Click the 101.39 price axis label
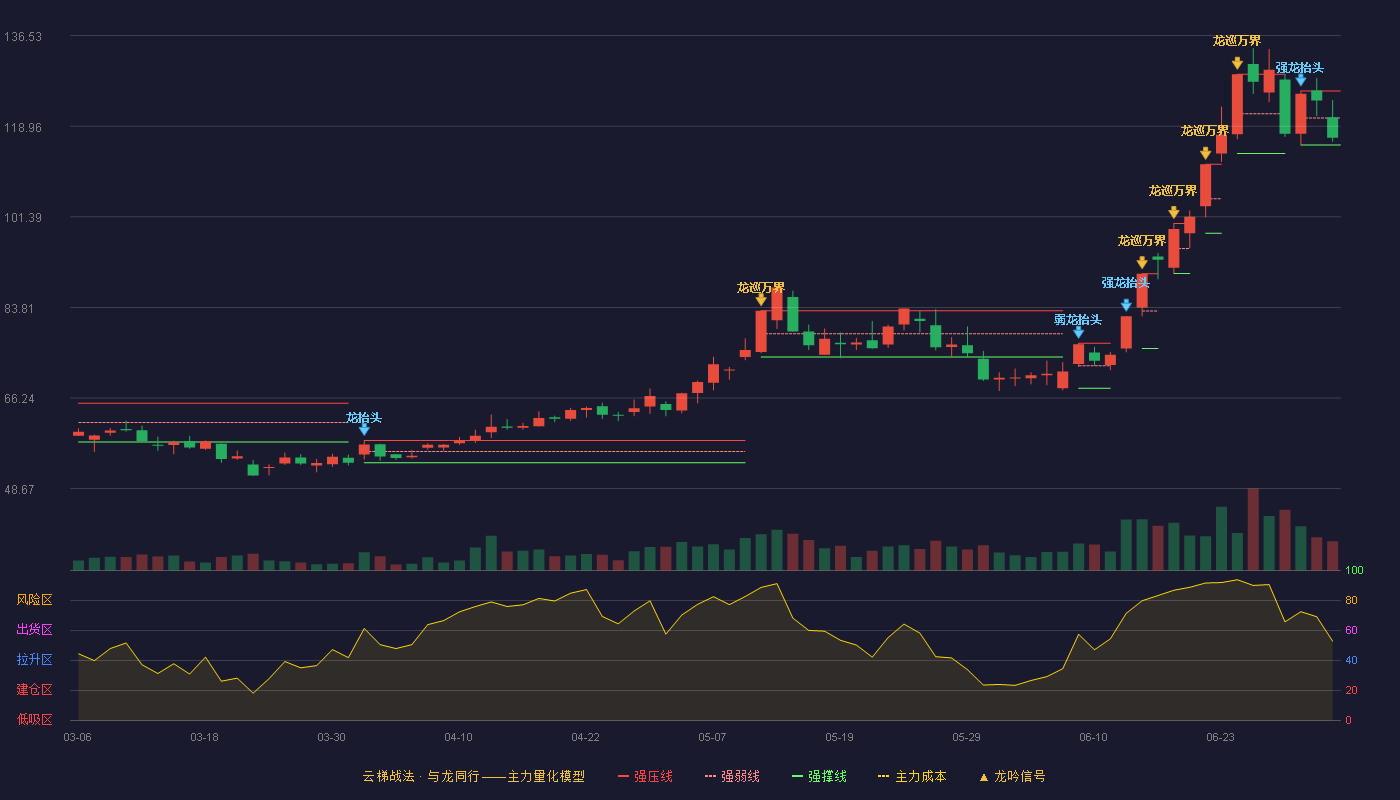The height and width of the screenshot is (800, 1400). click(23, 218)
